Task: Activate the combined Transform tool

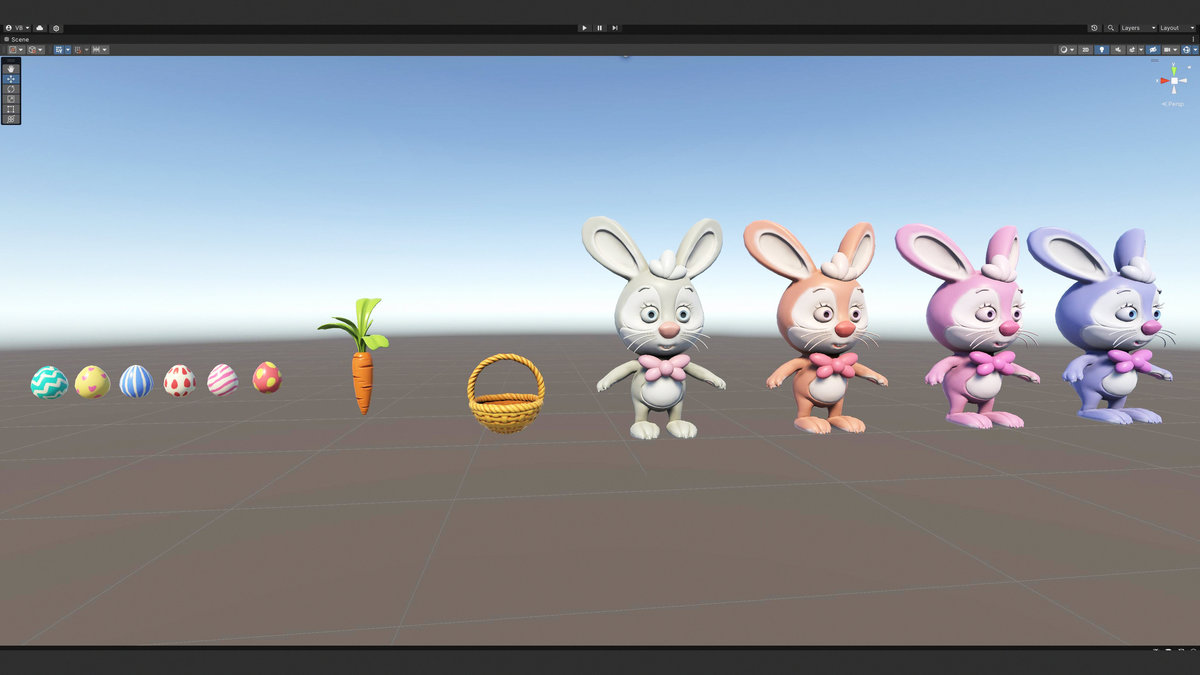Action: (x=10, y=119)
